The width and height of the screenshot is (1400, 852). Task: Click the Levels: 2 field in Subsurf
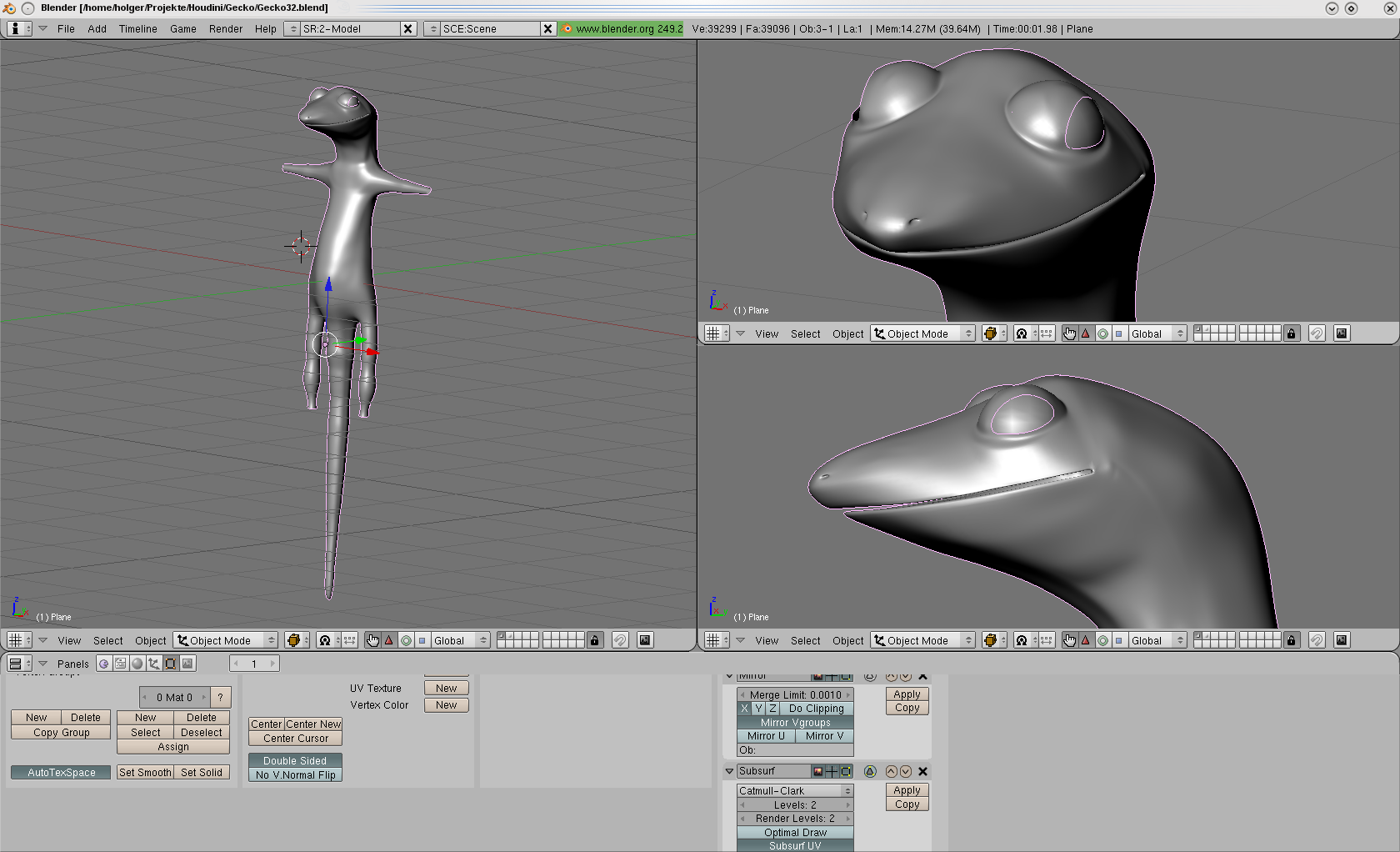click(795, 805)
